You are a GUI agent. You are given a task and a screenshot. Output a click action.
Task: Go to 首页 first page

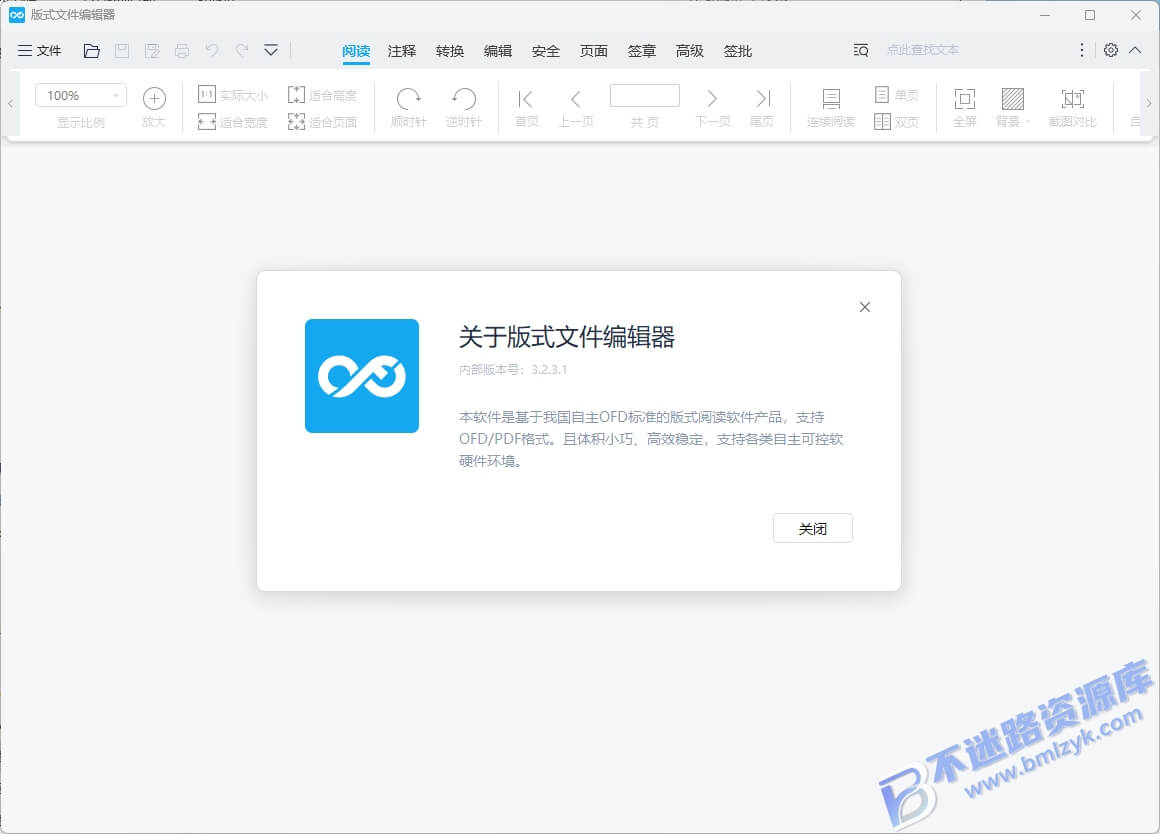(x=526, y=107)
